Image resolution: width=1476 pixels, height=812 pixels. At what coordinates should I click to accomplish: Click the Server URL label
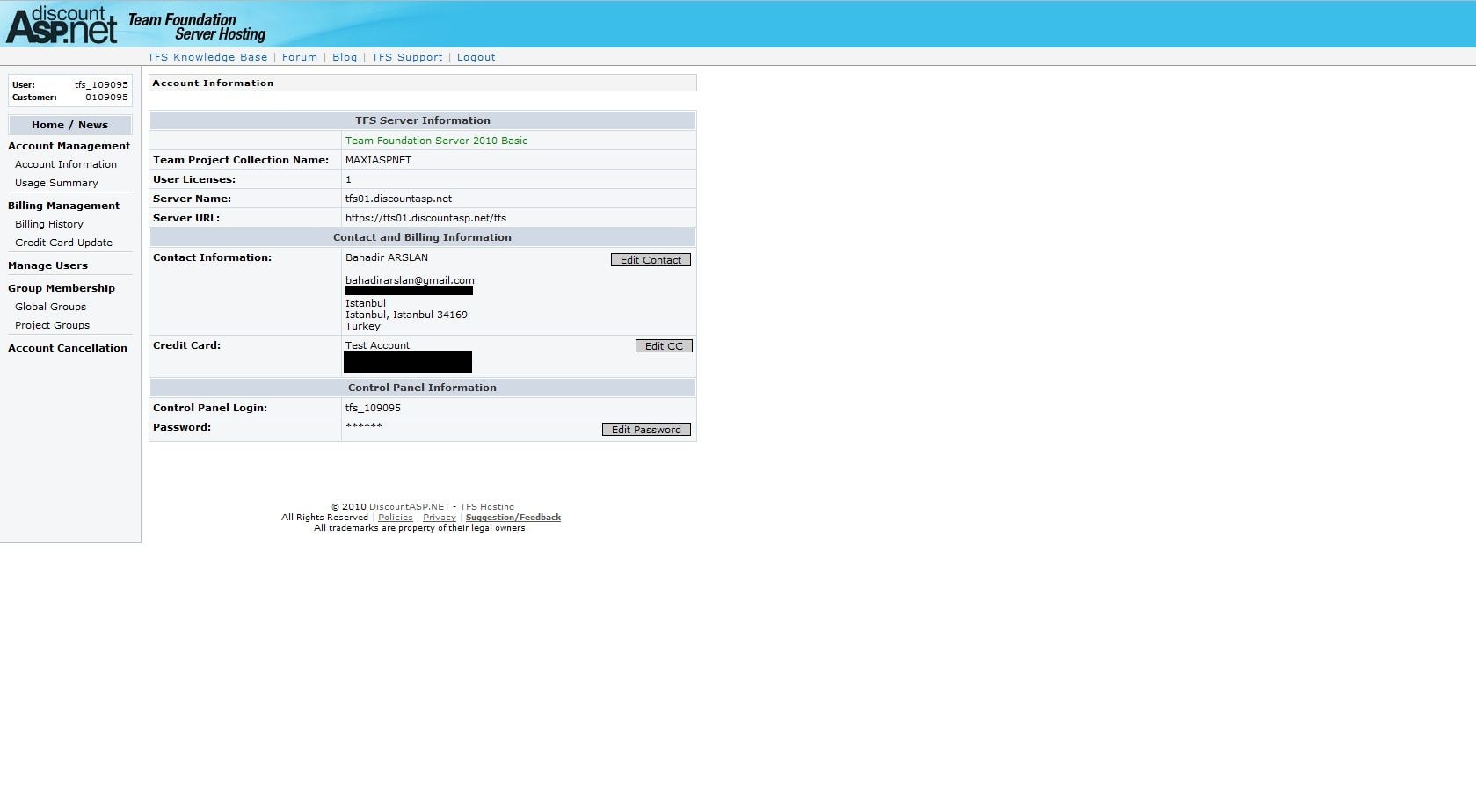coord(186,218)
